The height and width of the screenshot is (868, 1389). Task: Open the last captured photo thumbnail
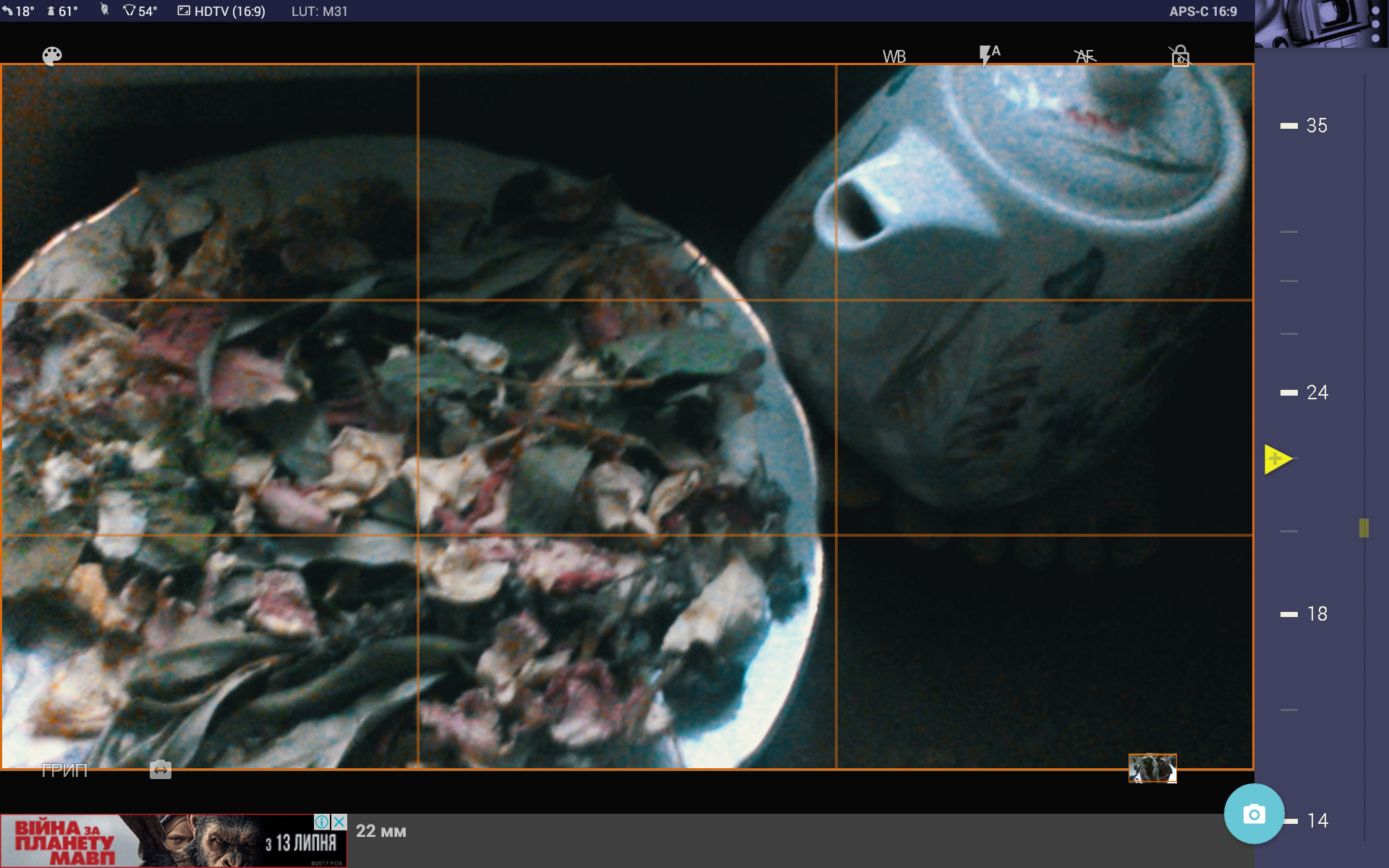(x=1152, y=768)
